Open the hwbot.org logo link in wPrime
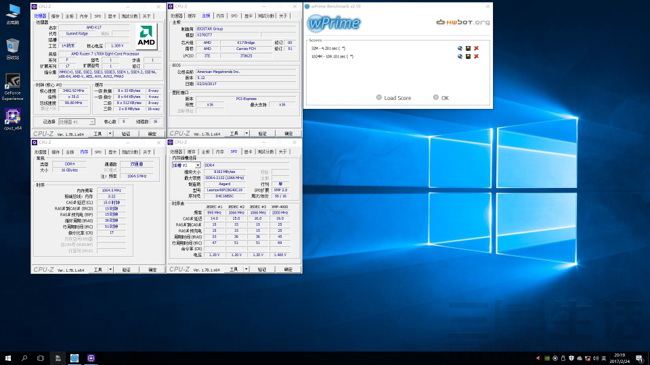Screen dimensions: 650x365 (463, 22)
